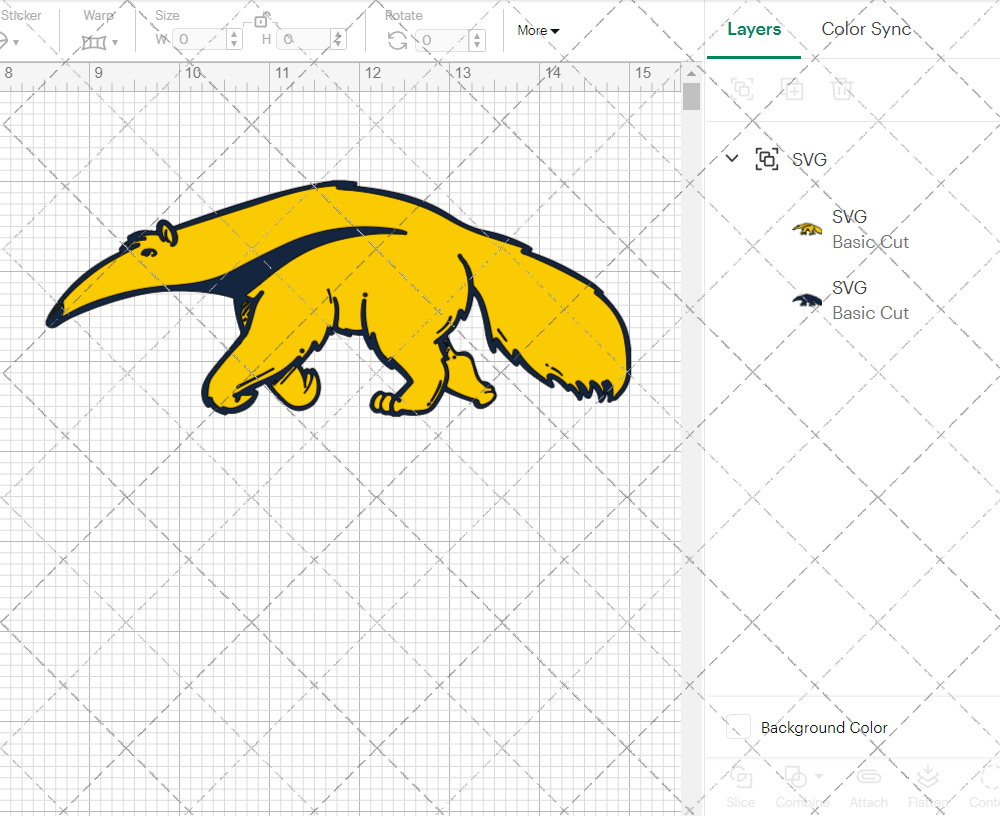Open the Combine tool
The image size is (1000, 816).
800,787
